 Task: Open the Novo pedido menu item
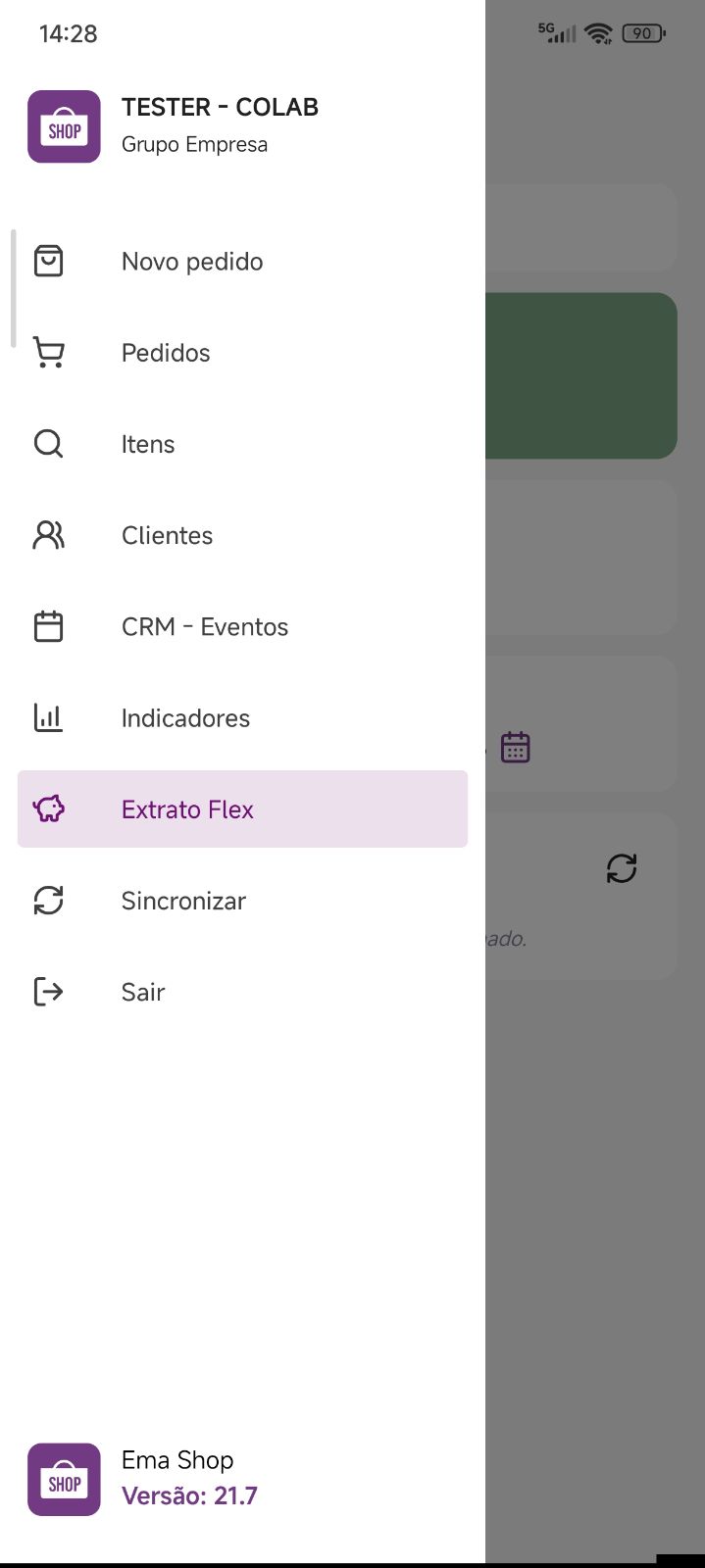pos(242,262)
